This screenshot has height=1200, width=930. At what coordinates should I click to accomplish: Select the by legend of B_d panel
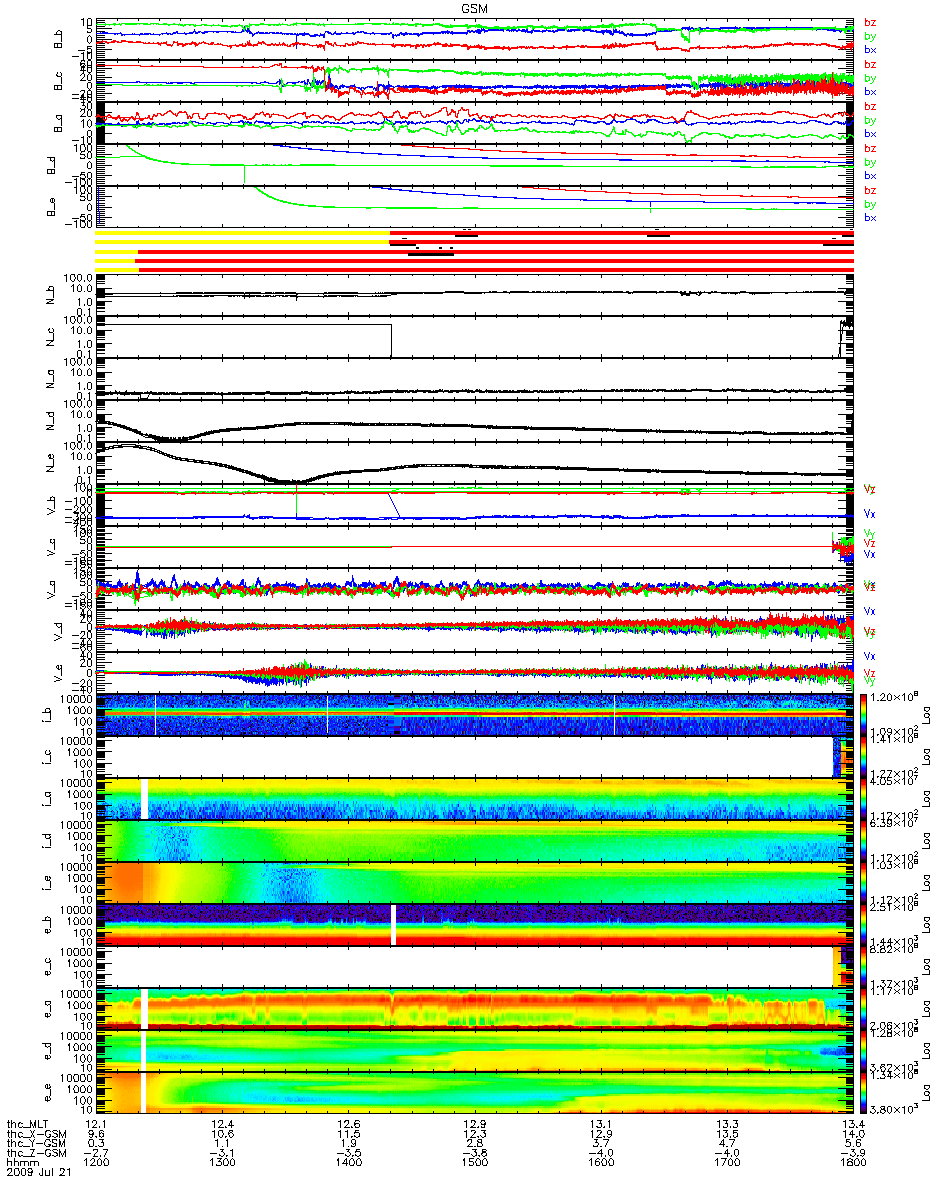tap(870, 162)
